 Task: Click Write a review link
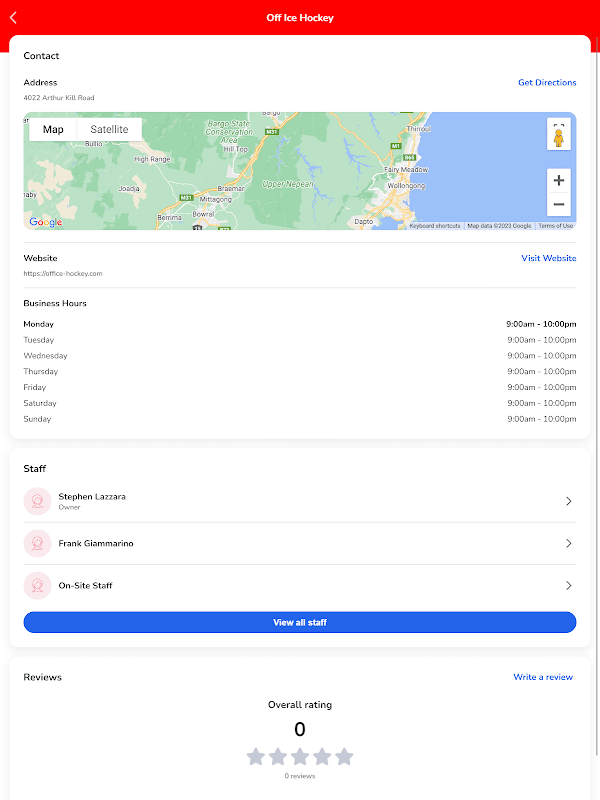[x=543, y=677]
